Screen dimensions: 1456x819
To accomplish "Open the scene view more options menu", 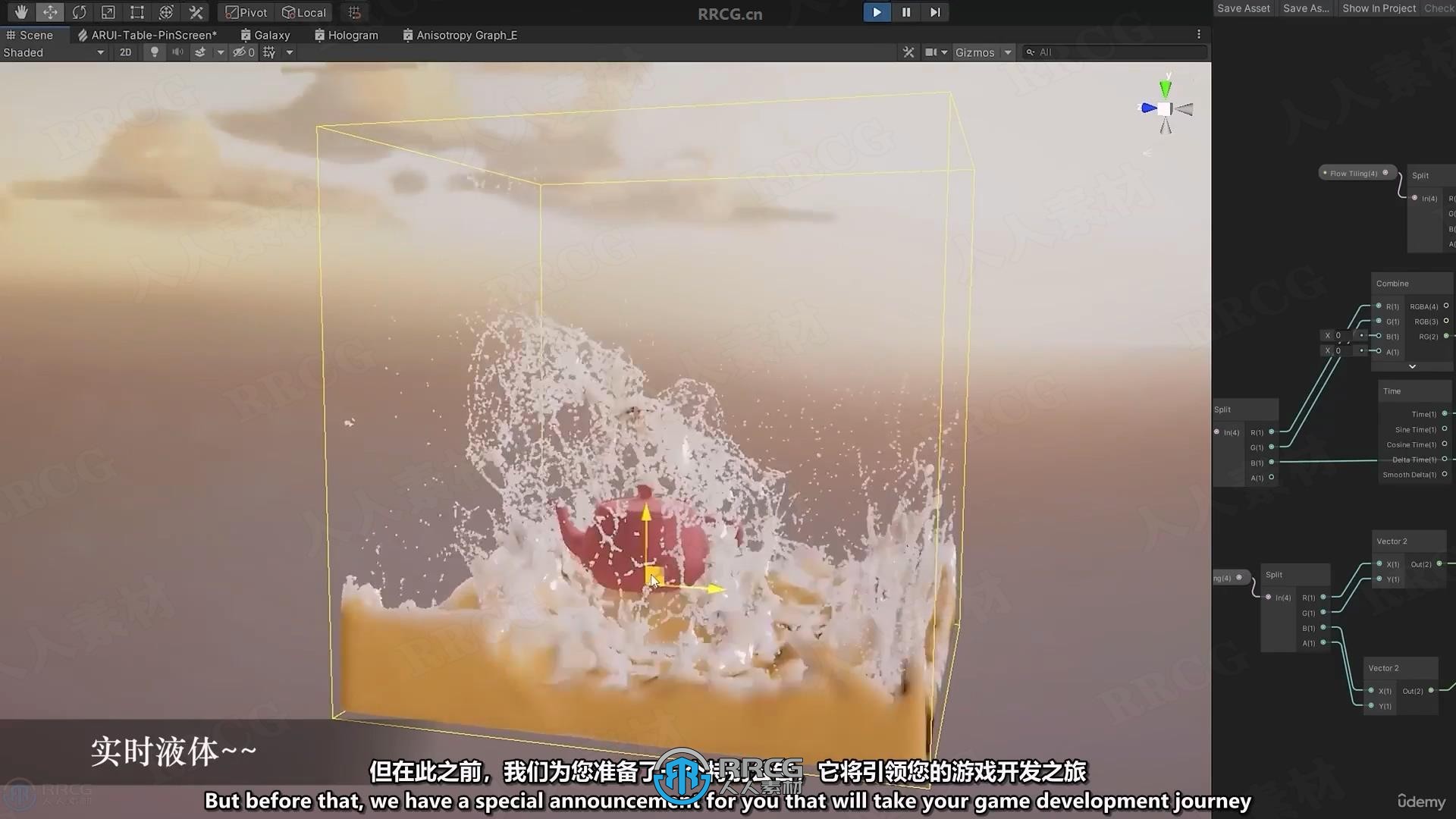I will [x=1199, y=34].
